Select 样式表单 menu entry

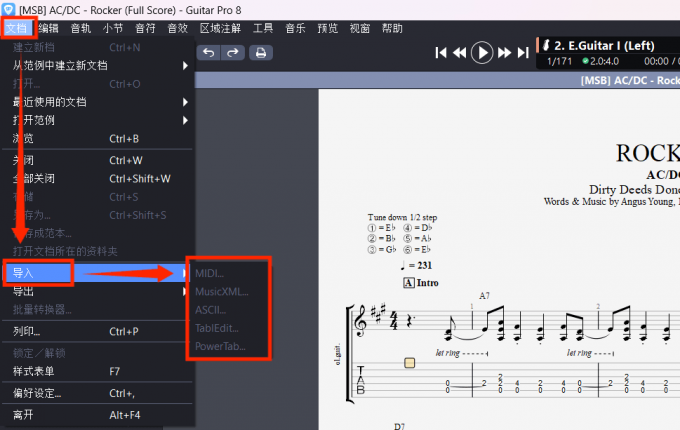click(33, 371)
